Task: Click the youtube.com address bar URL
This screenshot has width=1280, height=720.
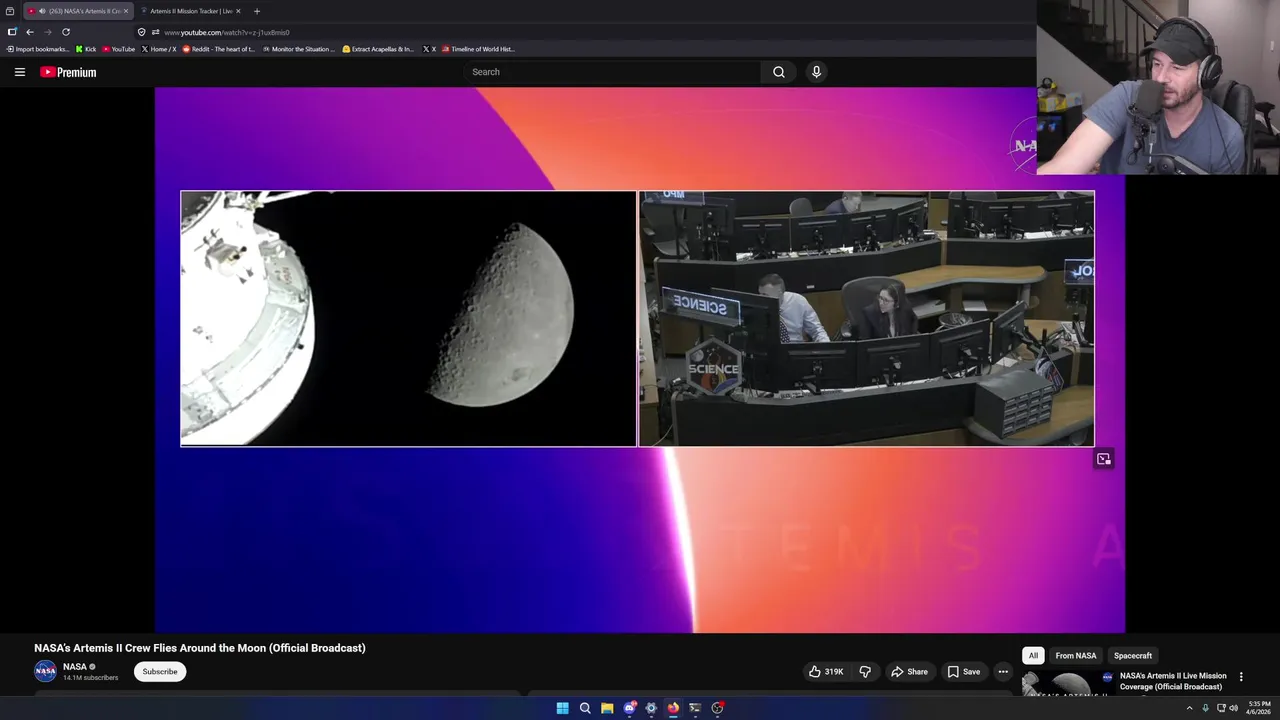Action: coord(227,32)
